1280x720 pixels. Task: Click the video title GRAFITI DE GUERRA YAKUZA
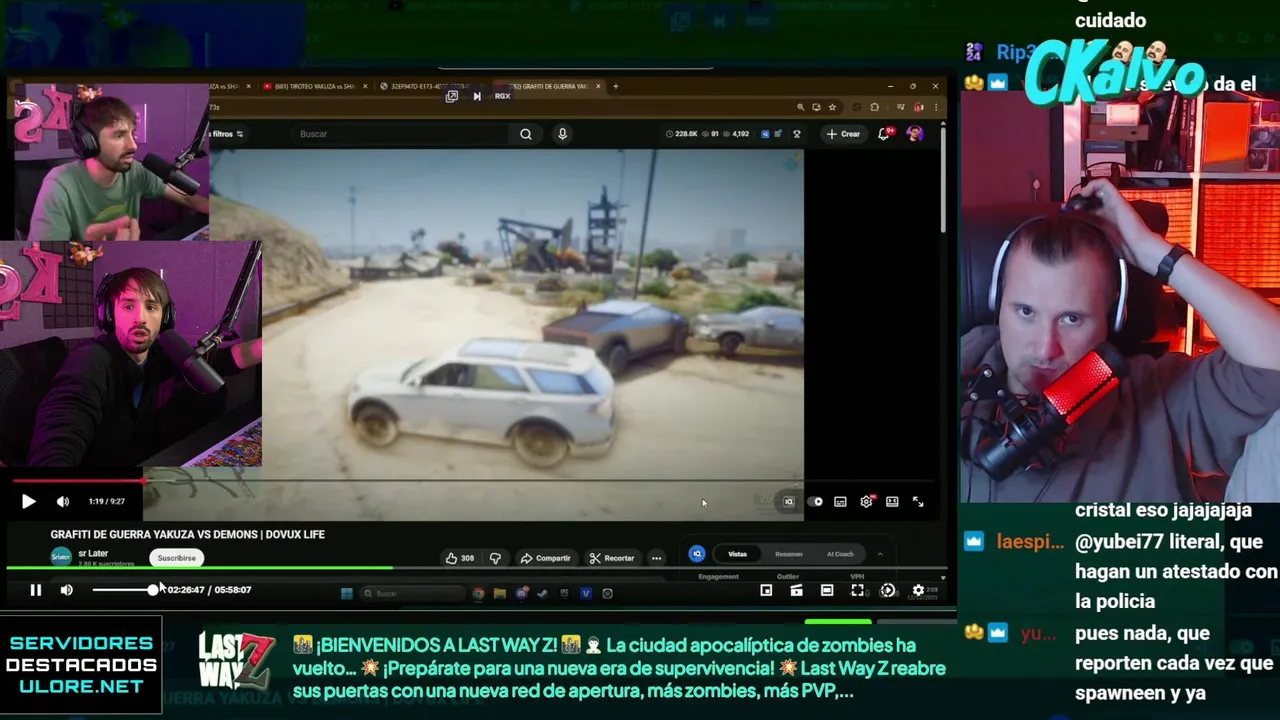(x=188, y=534)
